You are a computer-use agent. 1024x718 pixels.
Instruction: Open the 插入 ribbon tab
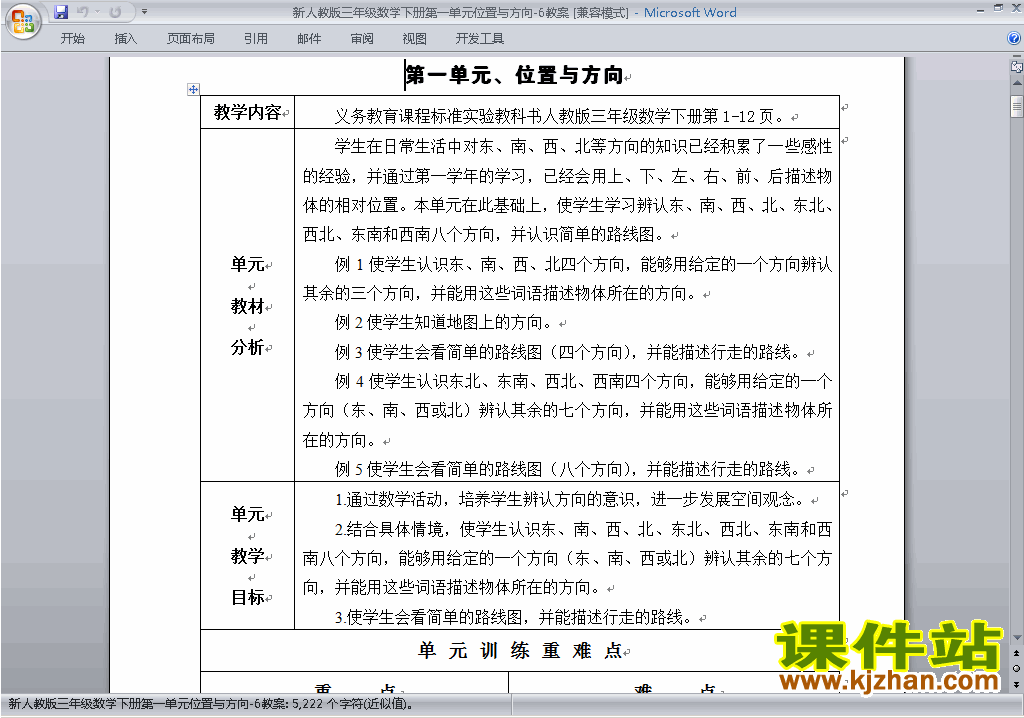pyautogui.click(x=125, y=39)
